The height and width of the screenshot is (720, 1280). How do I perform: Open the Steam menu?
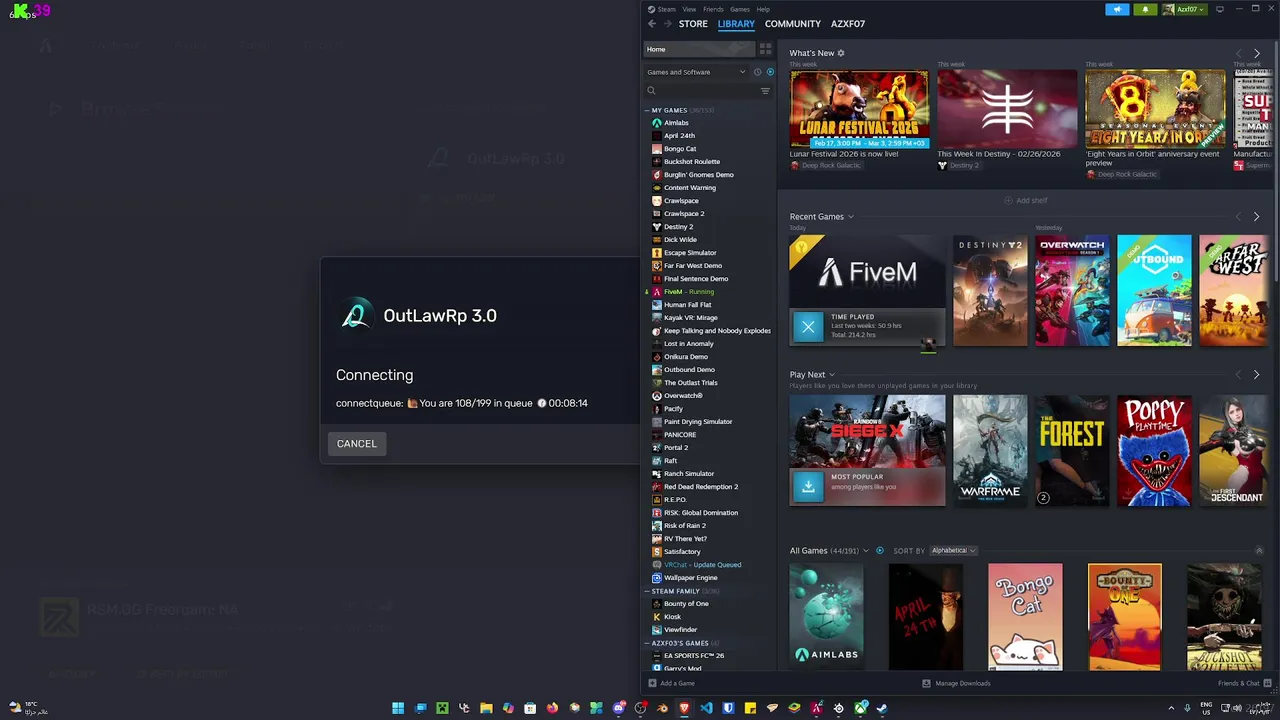coord(666,9)
